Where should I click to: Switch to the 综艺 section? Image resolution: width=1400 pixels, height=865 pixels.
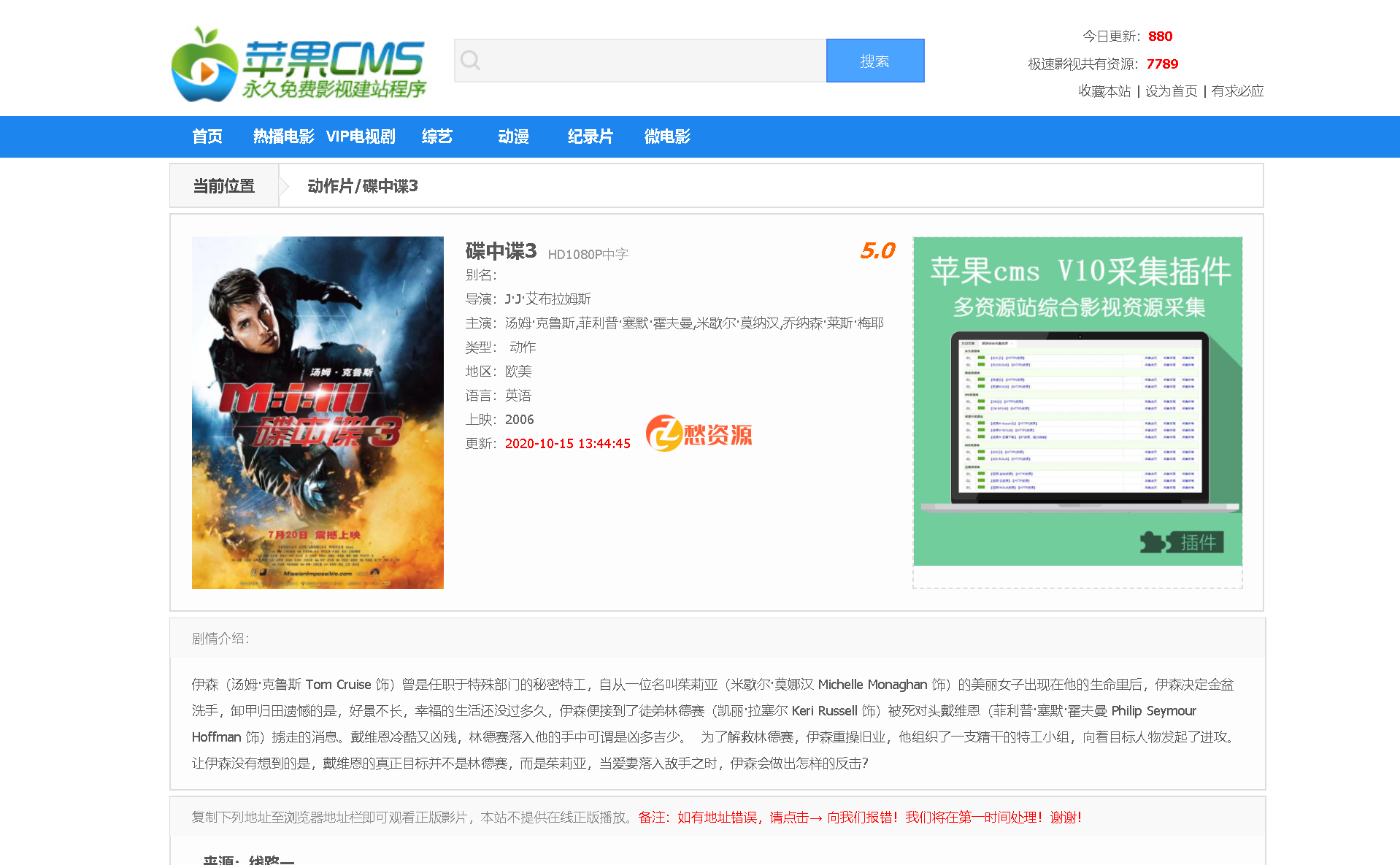[436, 137]
